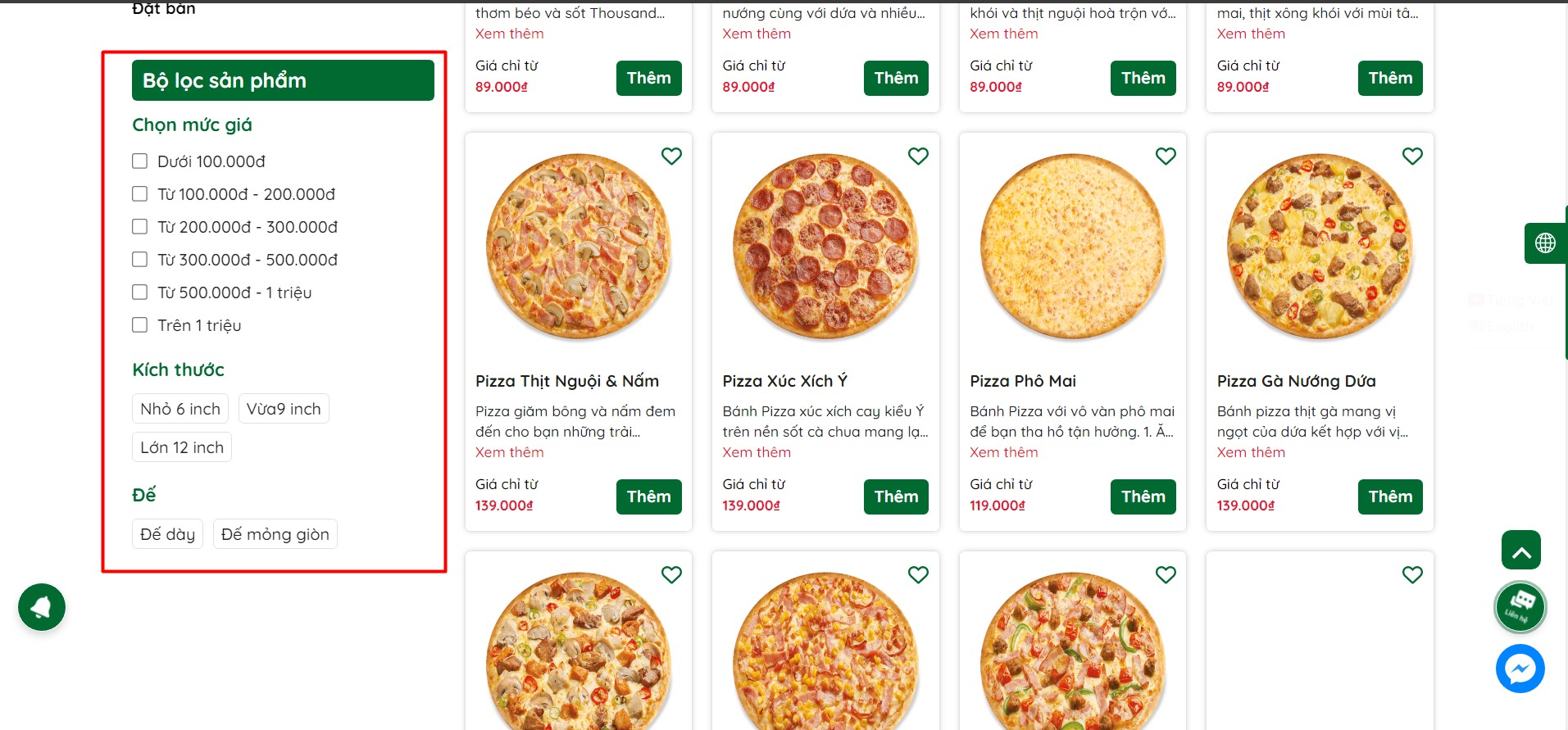Like Pizza Gà Nướng Dứa with heart
The height and width of the screenshot is (730, 1568).
[1412, 156]
